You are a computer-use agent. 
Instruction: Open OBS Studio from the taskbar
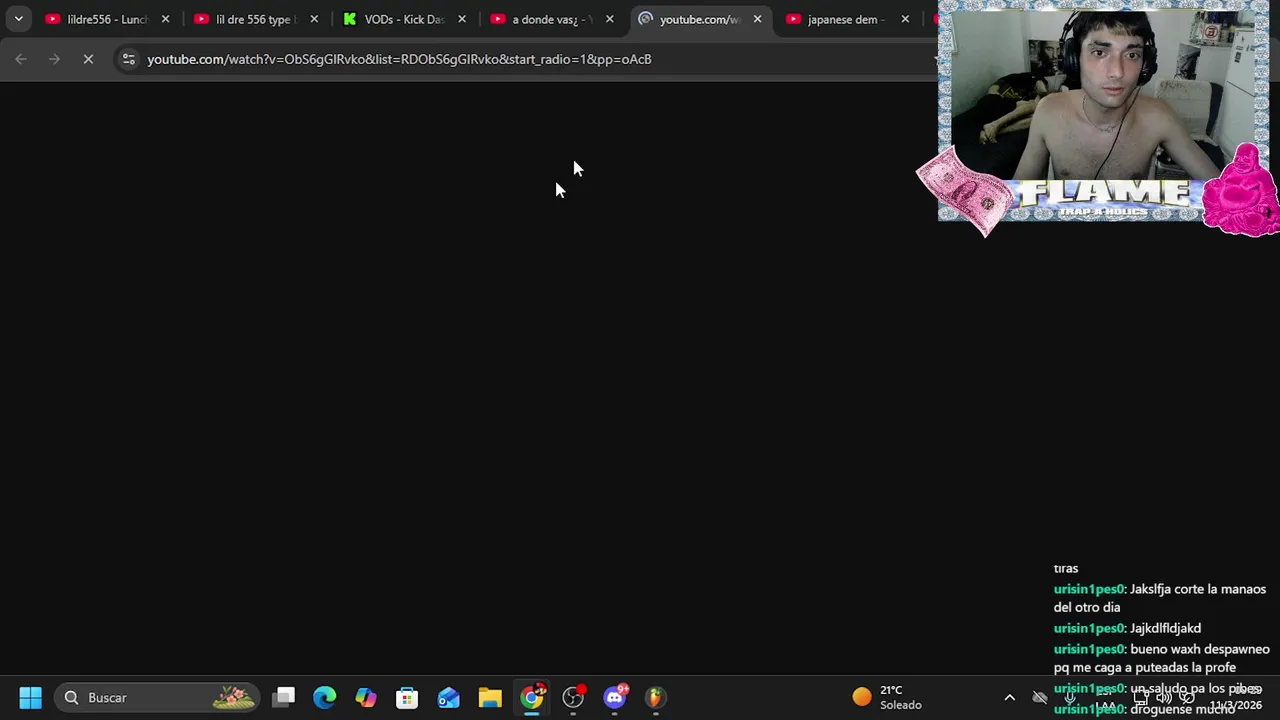pos(573,697)
